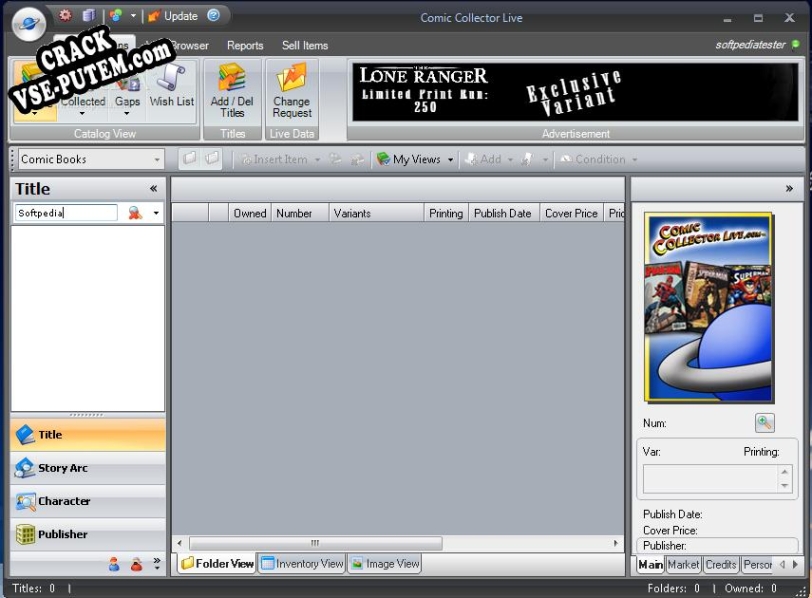812x598 pixels.
Task: Click the blue books quick-access icon
Action: coord(89,16)
